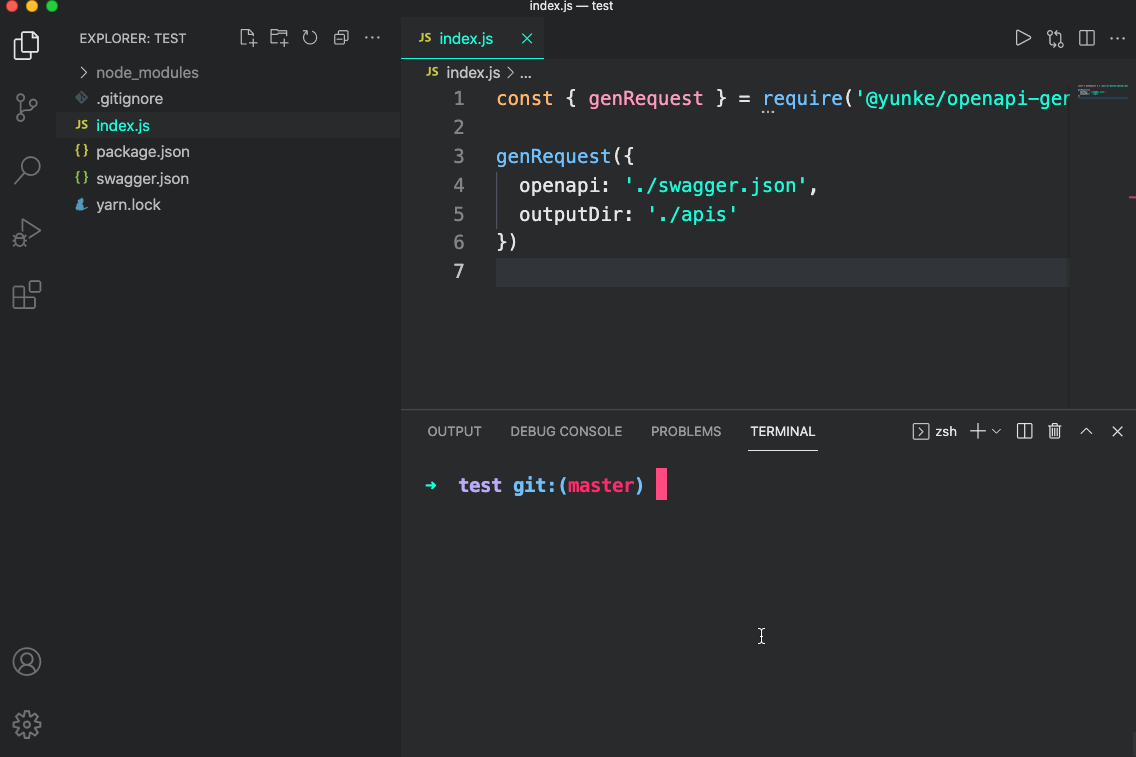The width and height of the screenshot is (1136, 757).
Task: Open the Source Control view
Action: tap(27, 108)
